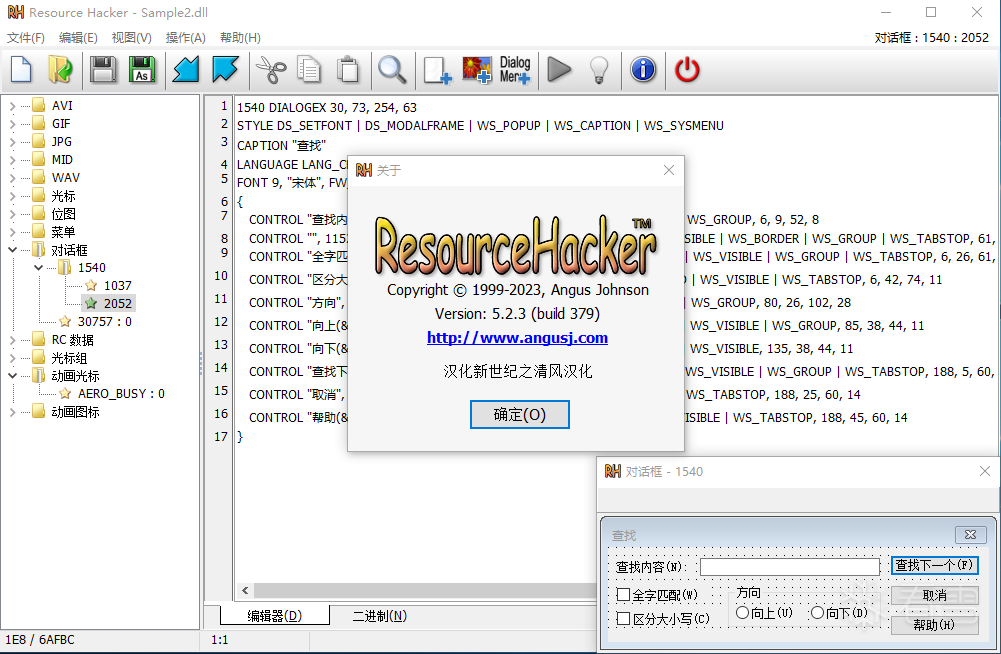Collapse the 动画光标 folder node
The image size is (1001, 654).
(x=13, y=376)
